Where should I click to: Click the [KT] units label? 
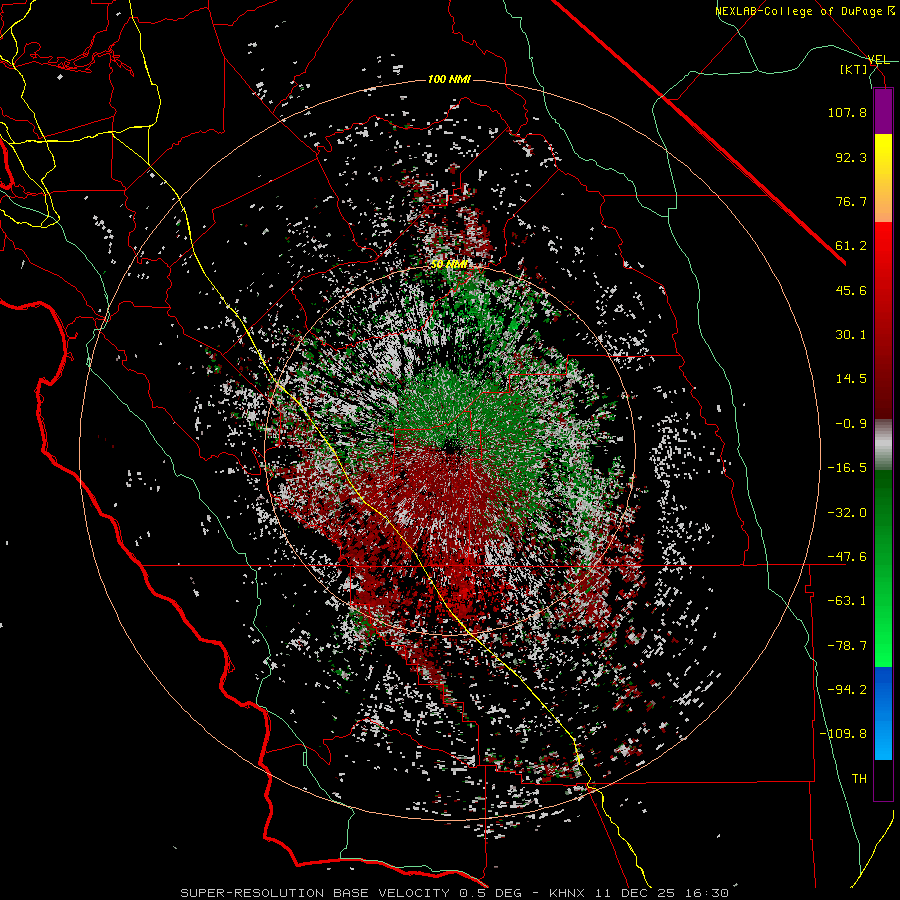click(x=854, y=69)
